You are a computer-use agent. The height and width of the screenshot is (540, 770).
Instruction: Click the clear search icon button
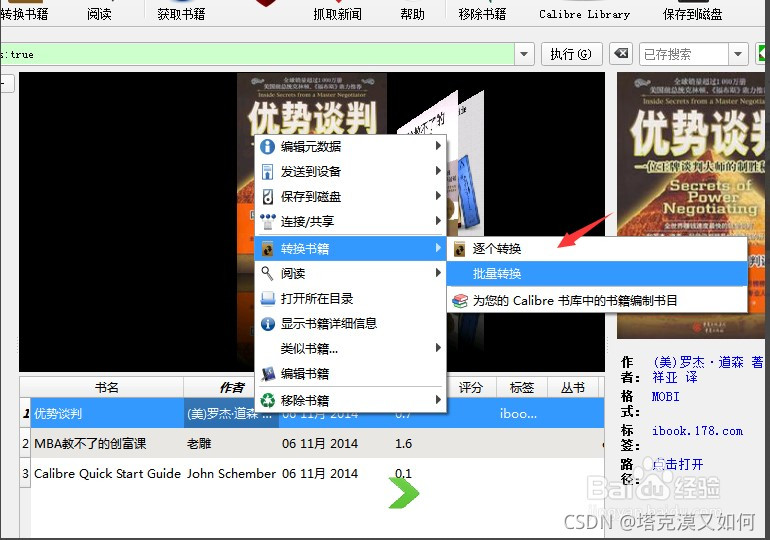point(621,54)
